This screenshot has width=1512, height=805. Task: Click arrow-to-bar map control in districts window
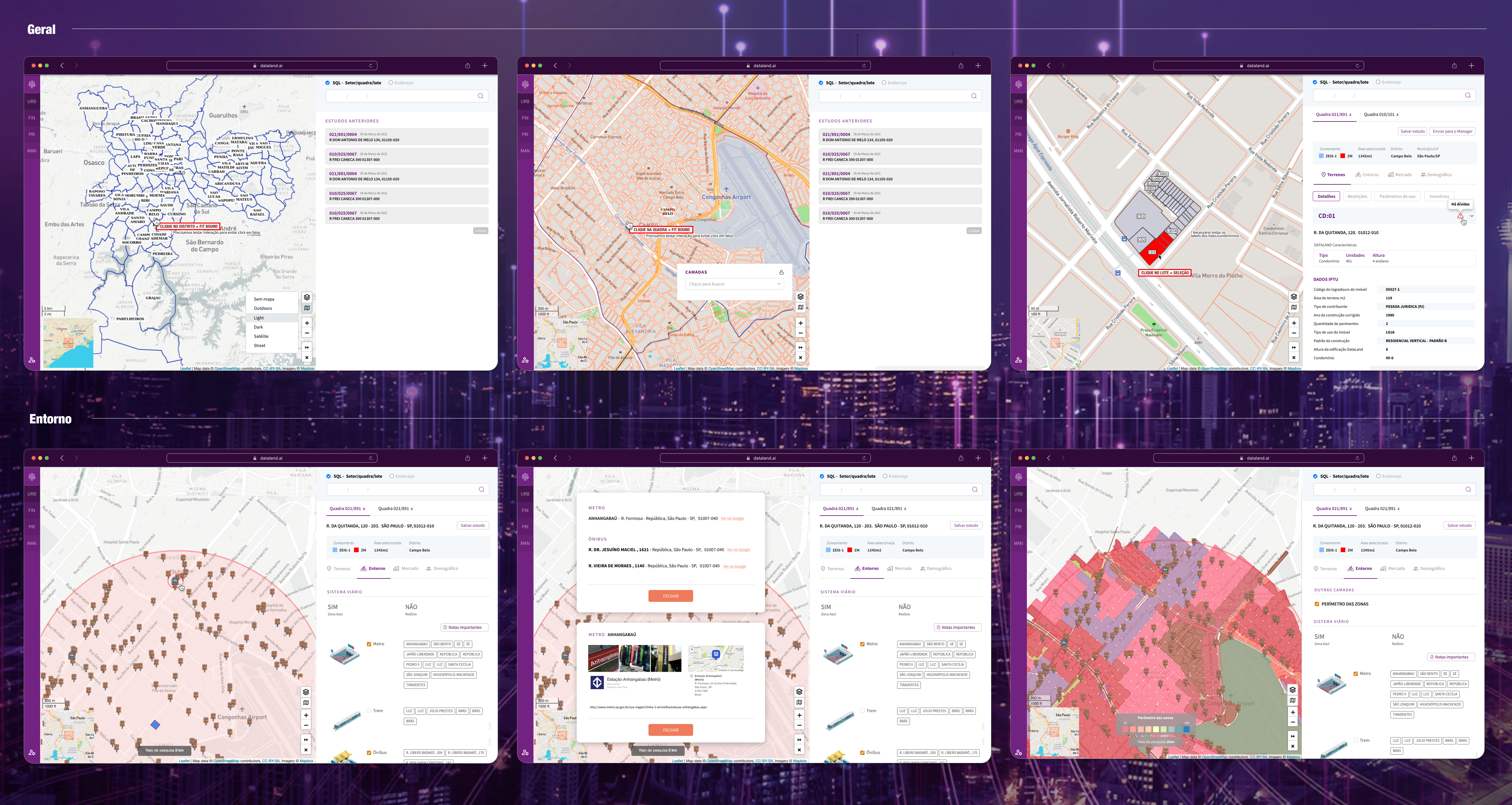coord(306,347)
